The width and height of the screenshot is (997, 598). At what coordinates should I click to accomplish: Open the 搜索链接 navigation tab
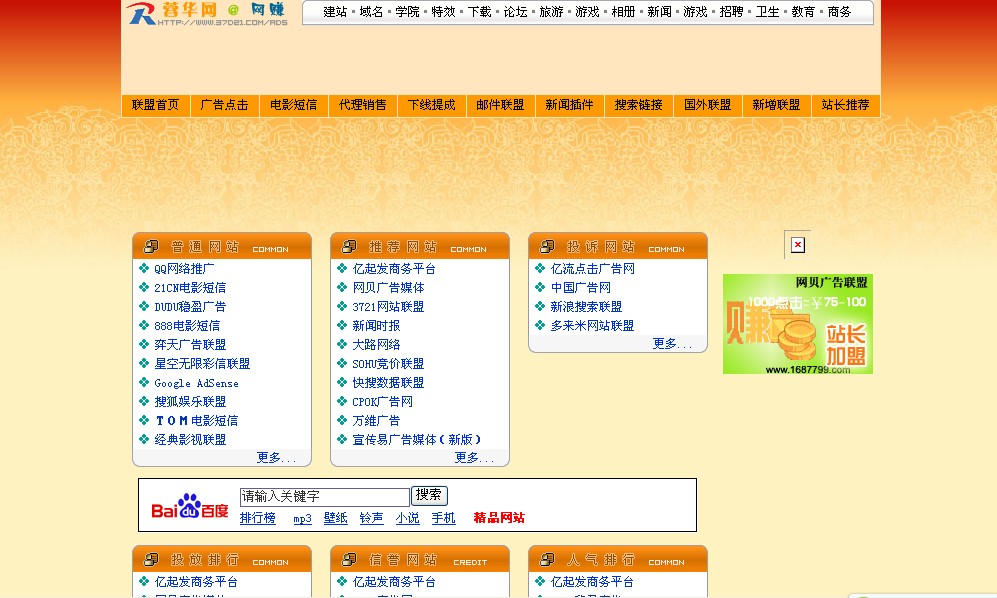[x=638, y=105]
